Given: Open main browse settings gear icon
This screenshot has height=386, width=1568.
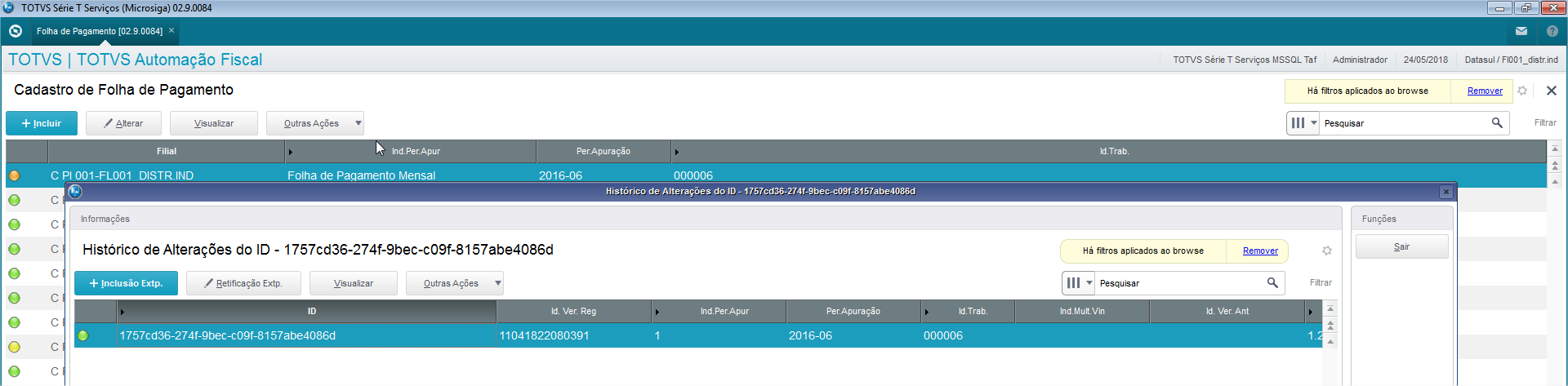Looking at the screenshot, I should (x=1522, y=91).
